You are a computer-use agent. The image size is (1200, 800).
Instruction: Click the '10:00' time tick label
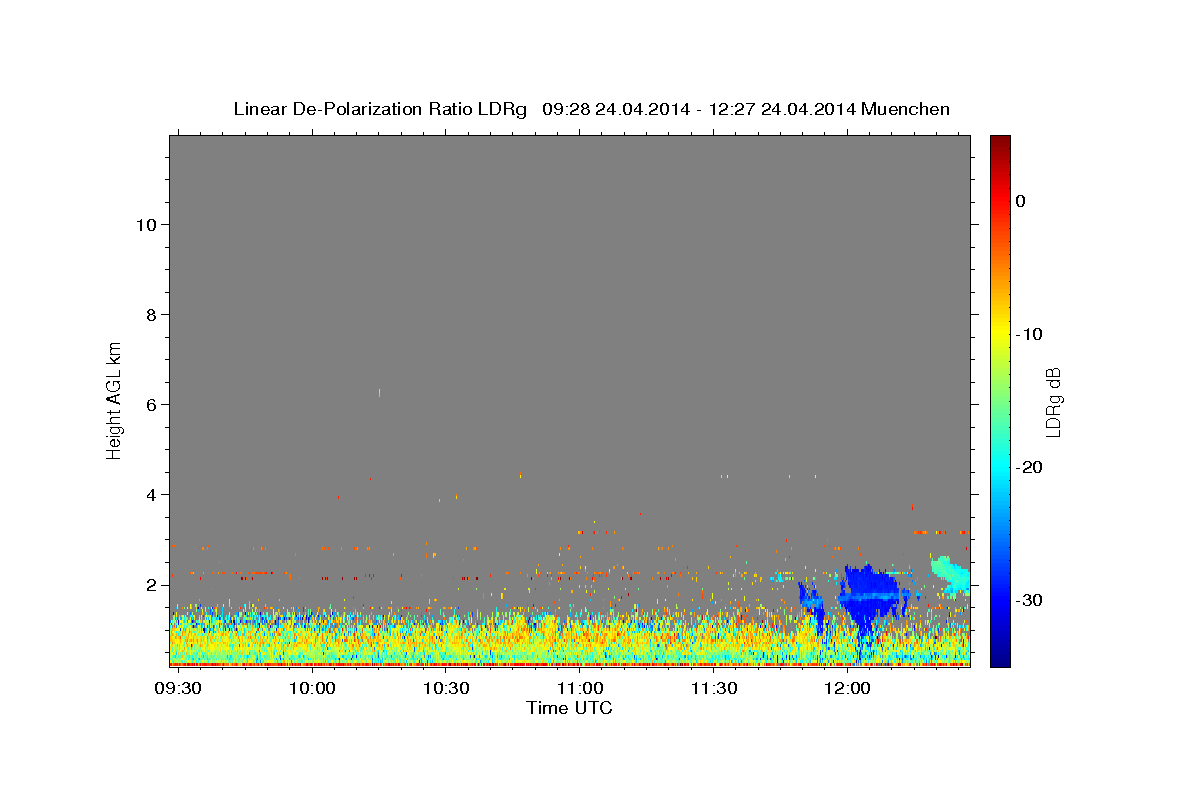312,689
